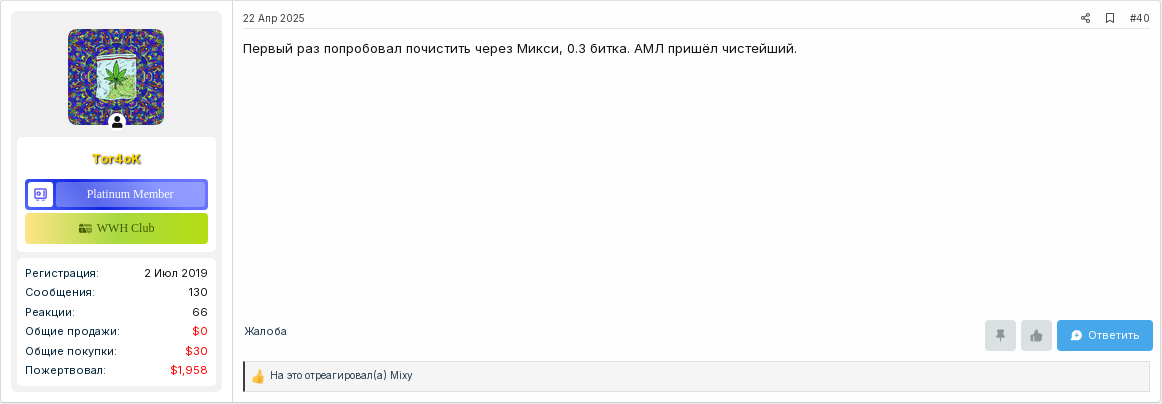Click the Tor4oK username
Viewport: 1162px width, 404px height.
[x=116, y=159]
